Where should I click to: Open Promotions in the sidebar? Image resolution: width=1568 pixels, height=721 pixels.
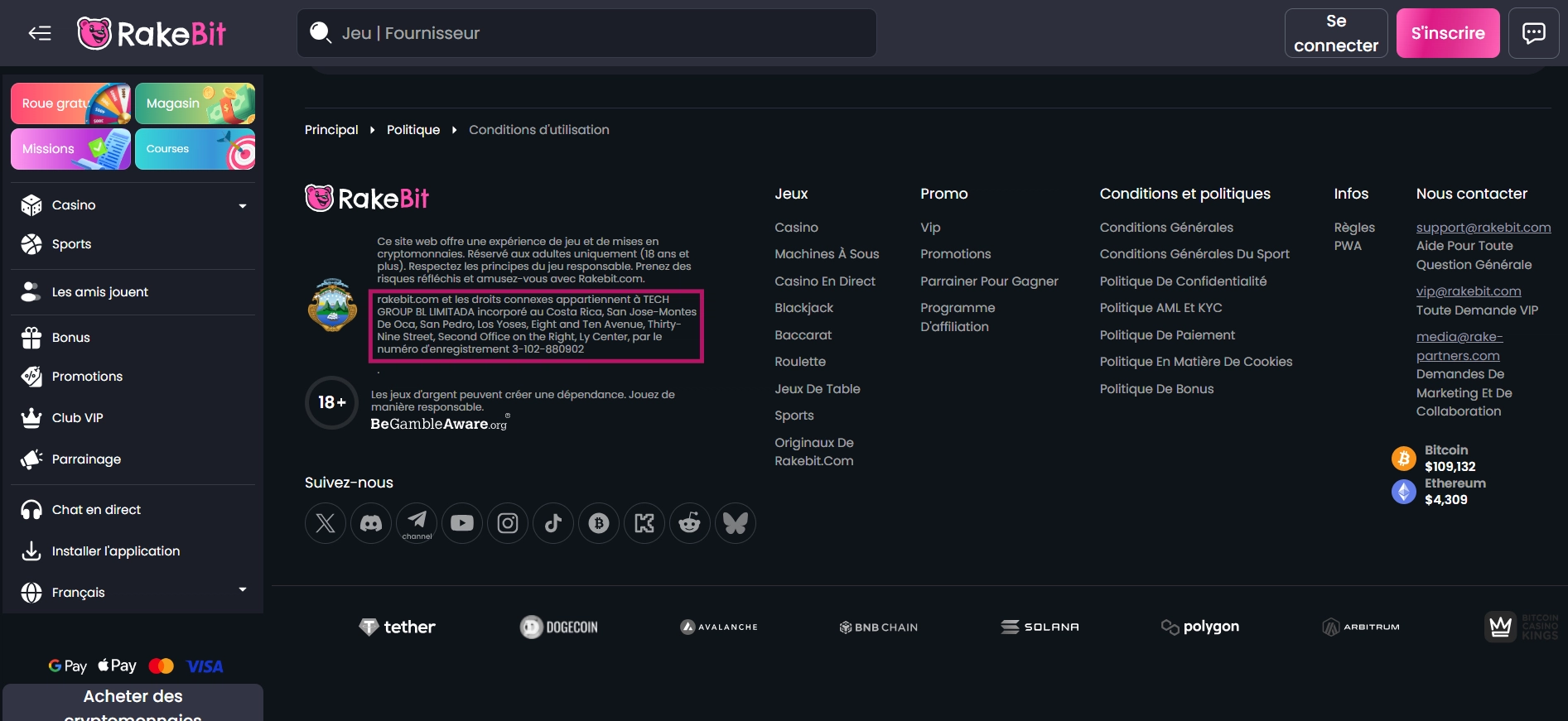click(133, 377)
